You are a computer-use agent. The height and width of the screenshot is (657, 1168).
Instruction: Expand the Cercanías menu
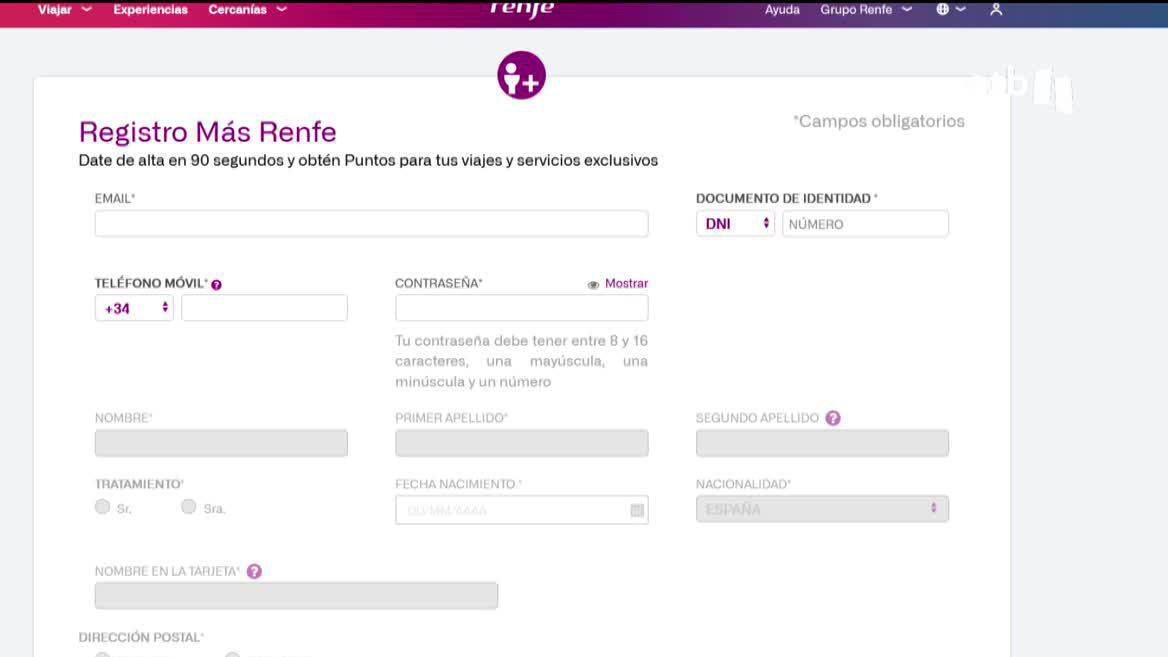pyautogui.click(x=247, y=10)
